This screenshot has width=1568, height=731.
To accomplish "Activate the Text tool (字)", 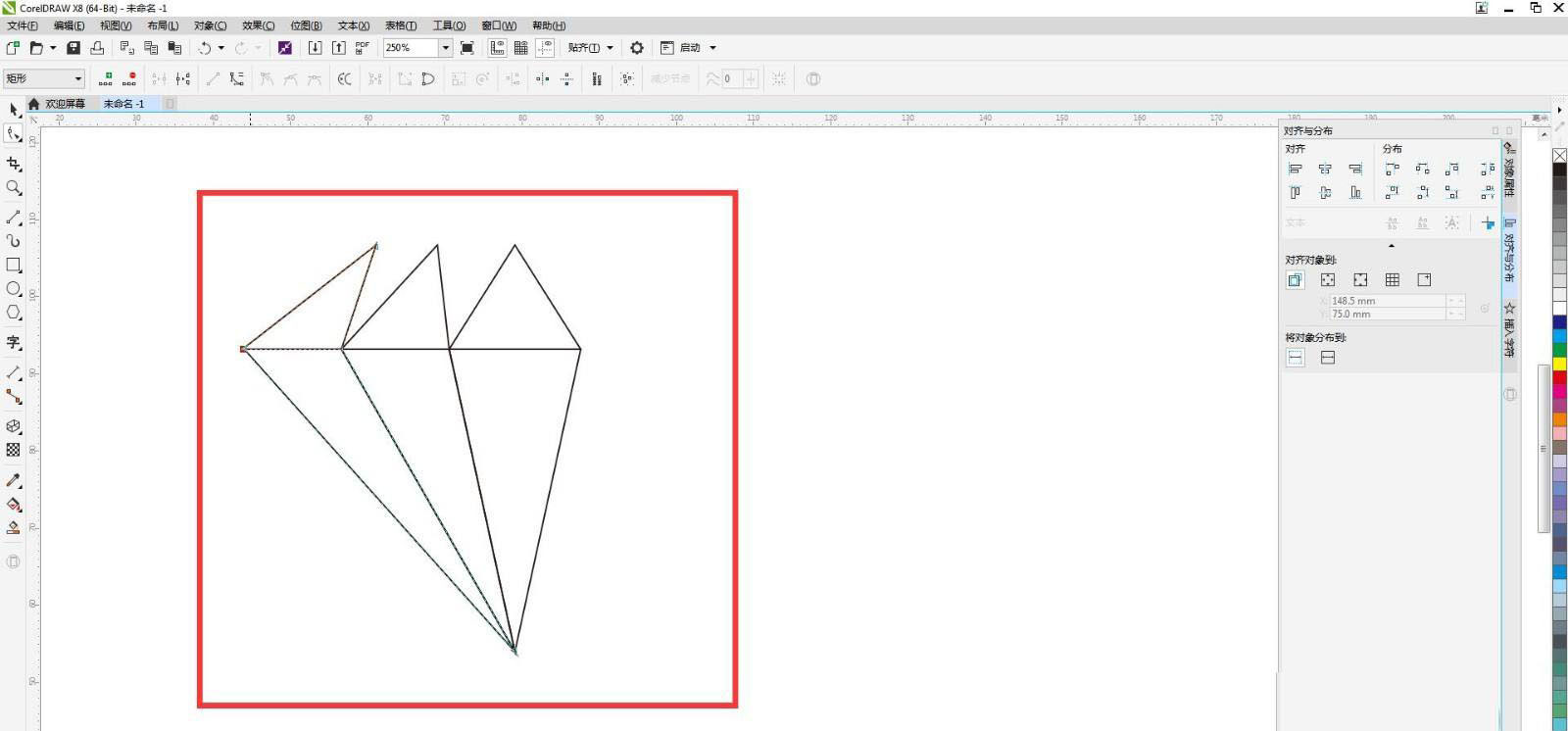I will (14, 342).
